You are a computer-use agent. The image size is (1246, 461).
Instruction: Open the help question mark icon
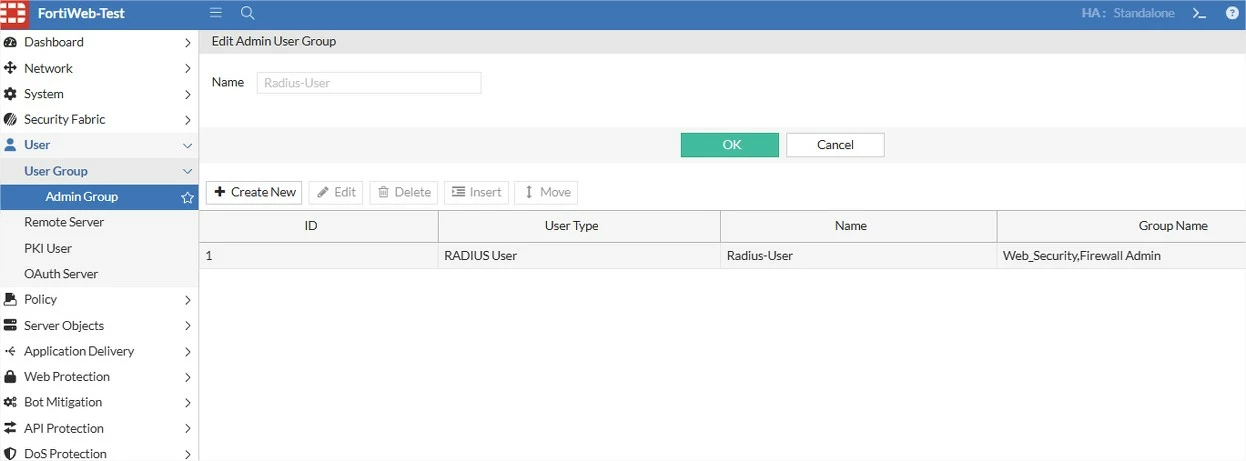pyautogui.click(x=1232, y=13)
